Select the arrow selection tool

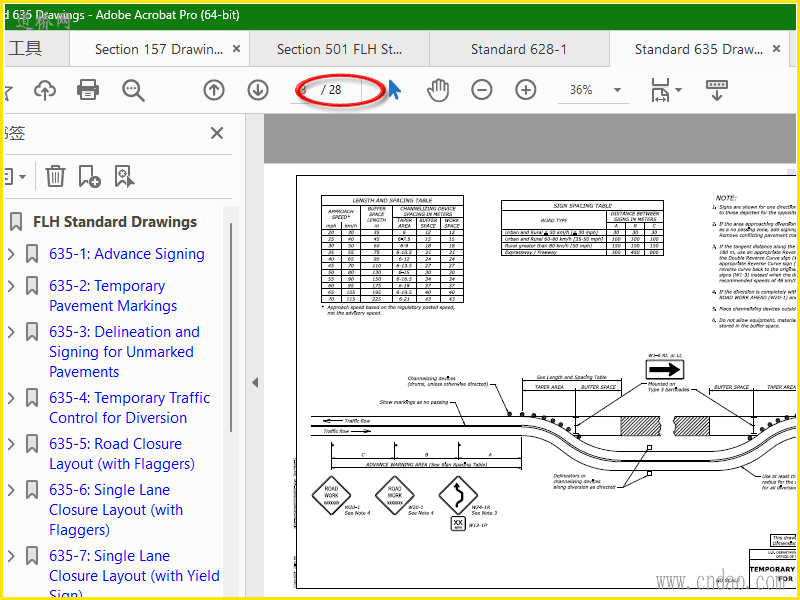pyautogui.click(x=395, y=90)
